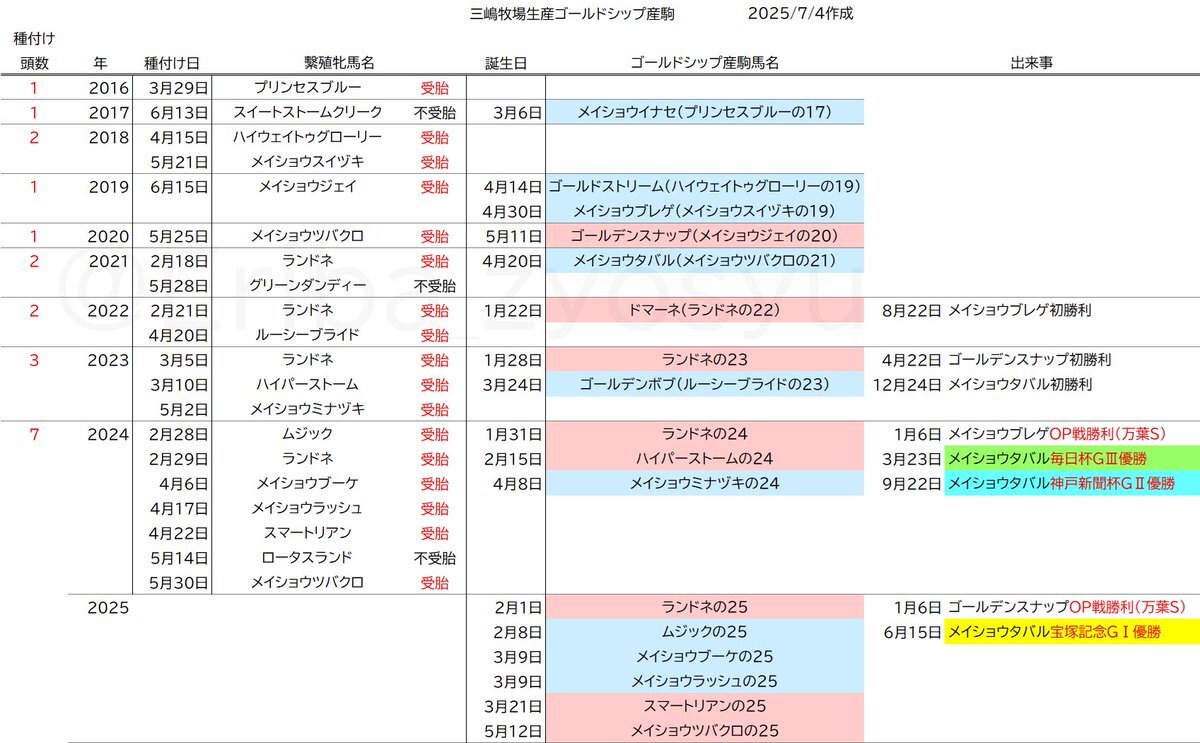Select the 種付け日 column header
The image size is (1200, 743).
(x=170, y=63)
